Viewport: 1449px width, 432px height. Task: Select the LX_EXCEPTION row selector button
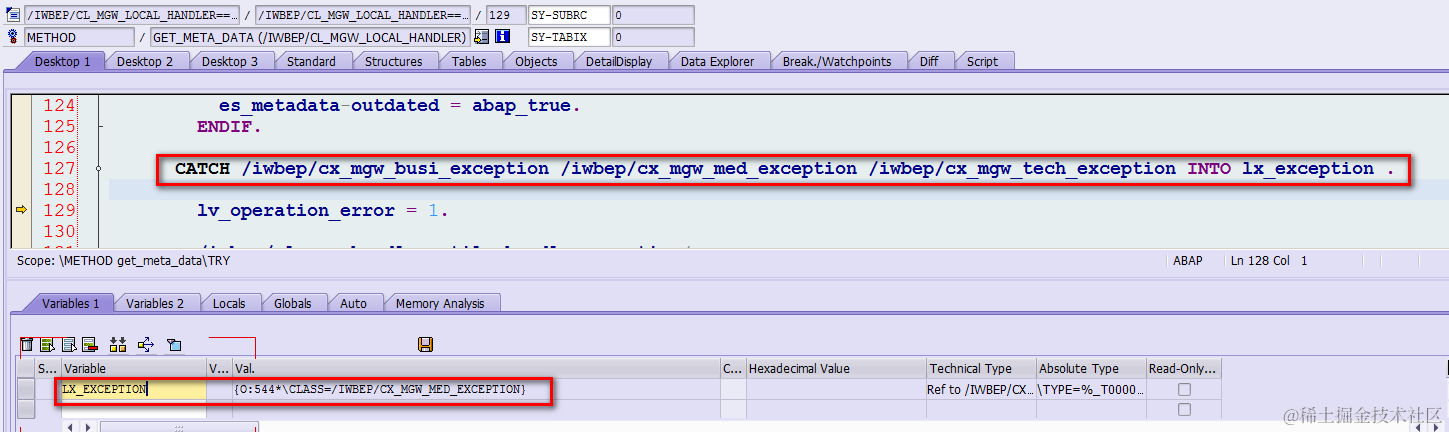[27, 389]
